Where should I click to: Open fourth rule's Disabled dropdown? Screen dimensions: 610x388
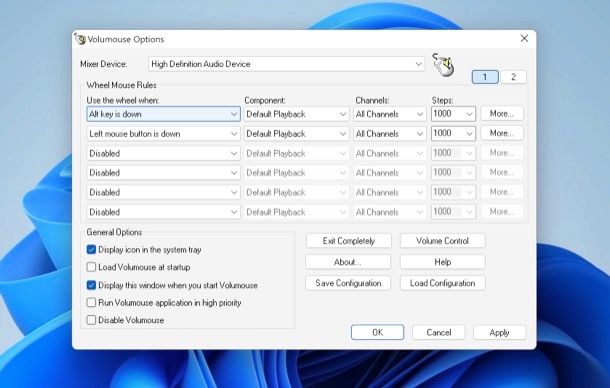163,173
